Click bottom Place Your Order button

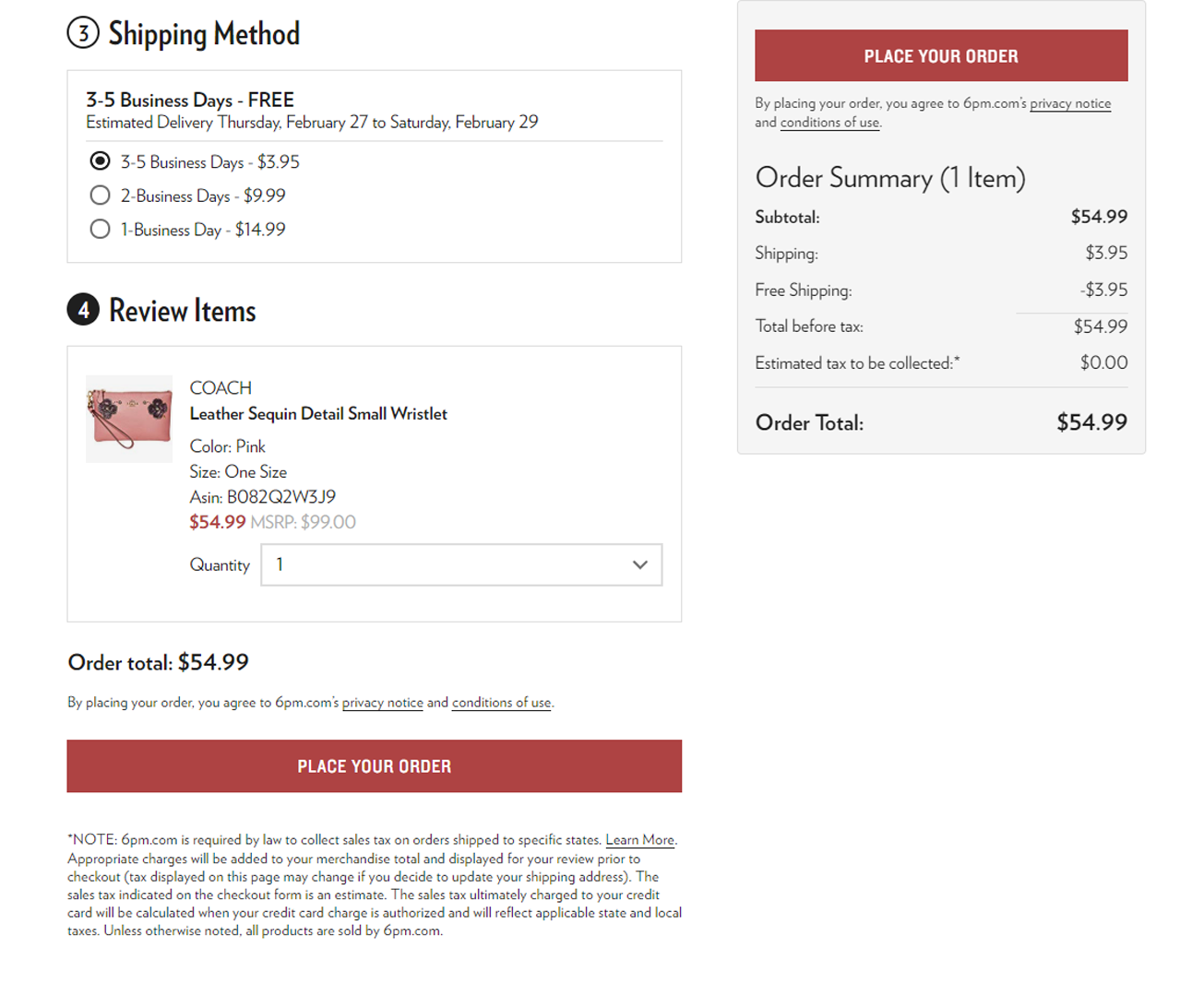point(374,765)
